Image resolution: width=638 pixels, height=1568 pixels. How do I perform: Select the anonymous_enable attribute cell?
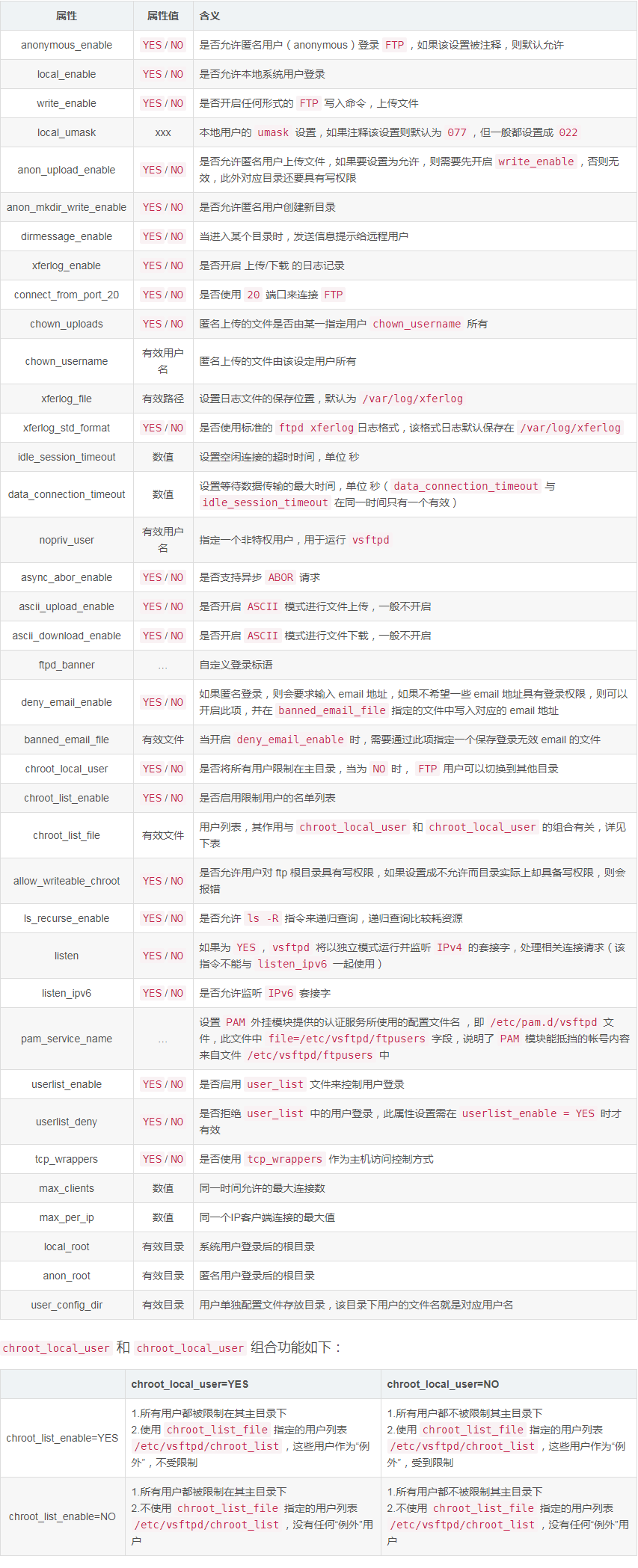point(67,45)
